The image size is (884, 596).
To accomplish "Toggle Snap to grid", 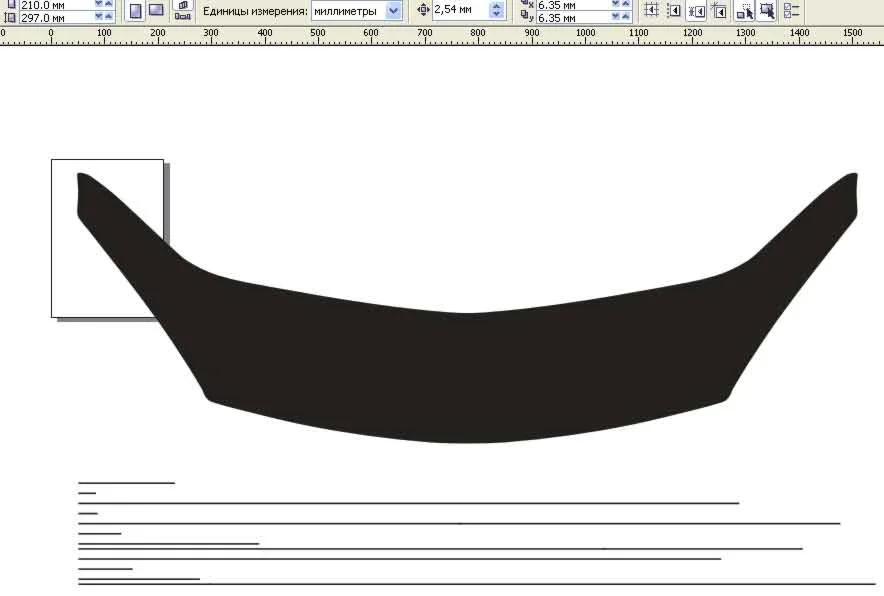I will coord(651,11).
